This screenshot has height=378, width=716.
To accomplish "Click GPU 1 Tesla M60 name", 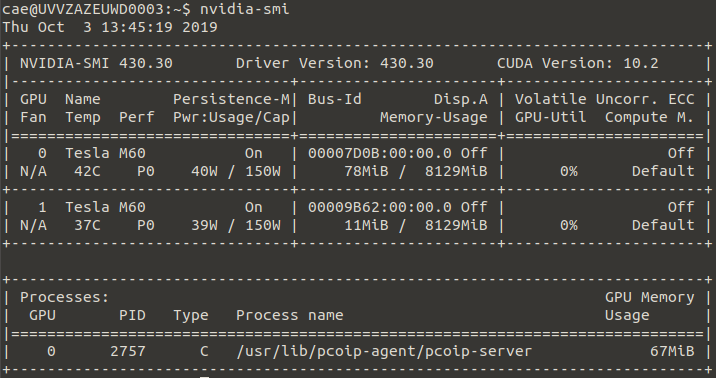I will pyautogui.click(x=105, y=207).
